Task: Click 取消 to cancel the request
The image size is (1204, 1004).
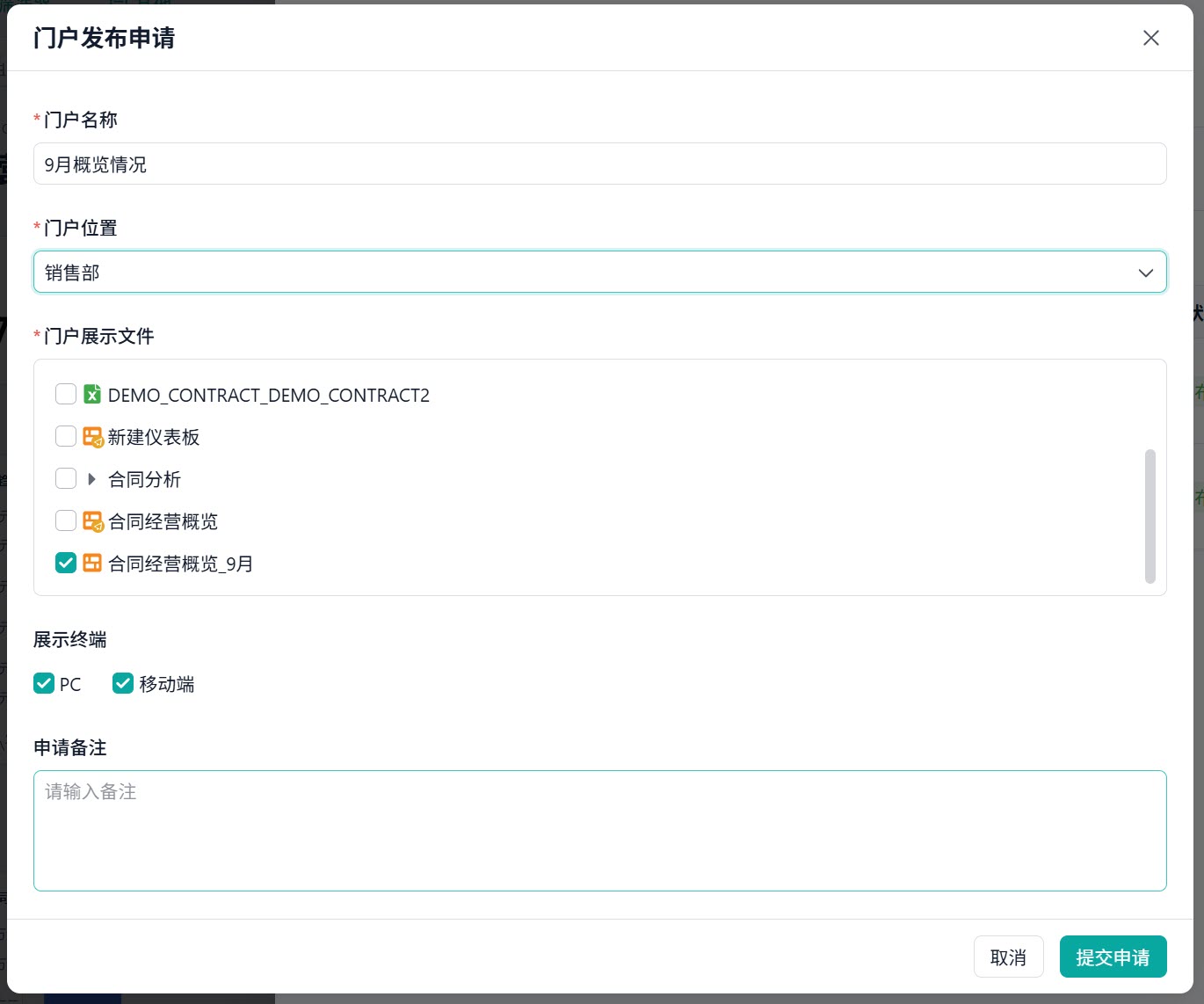Action: coord(1008,957)
